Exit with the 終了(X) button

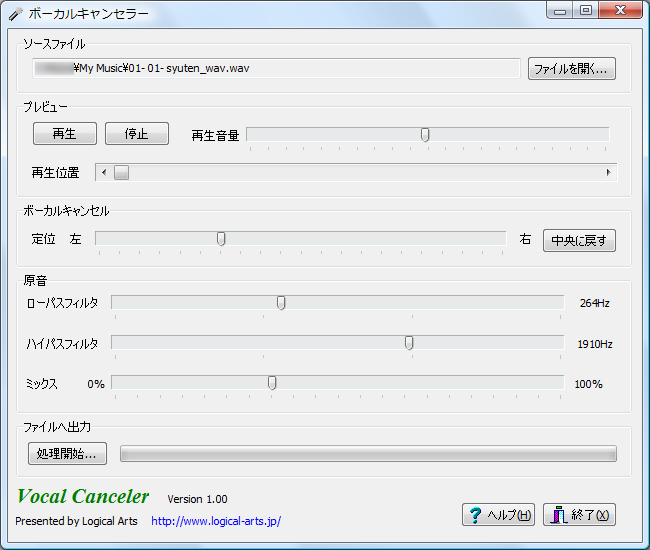(579, 515)
